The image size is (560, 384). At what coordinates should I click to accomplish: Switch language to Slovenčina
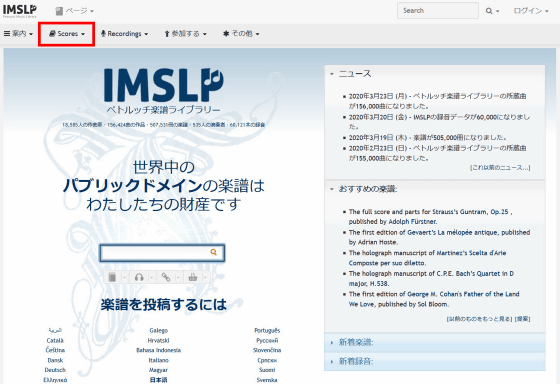click(267, 350)
